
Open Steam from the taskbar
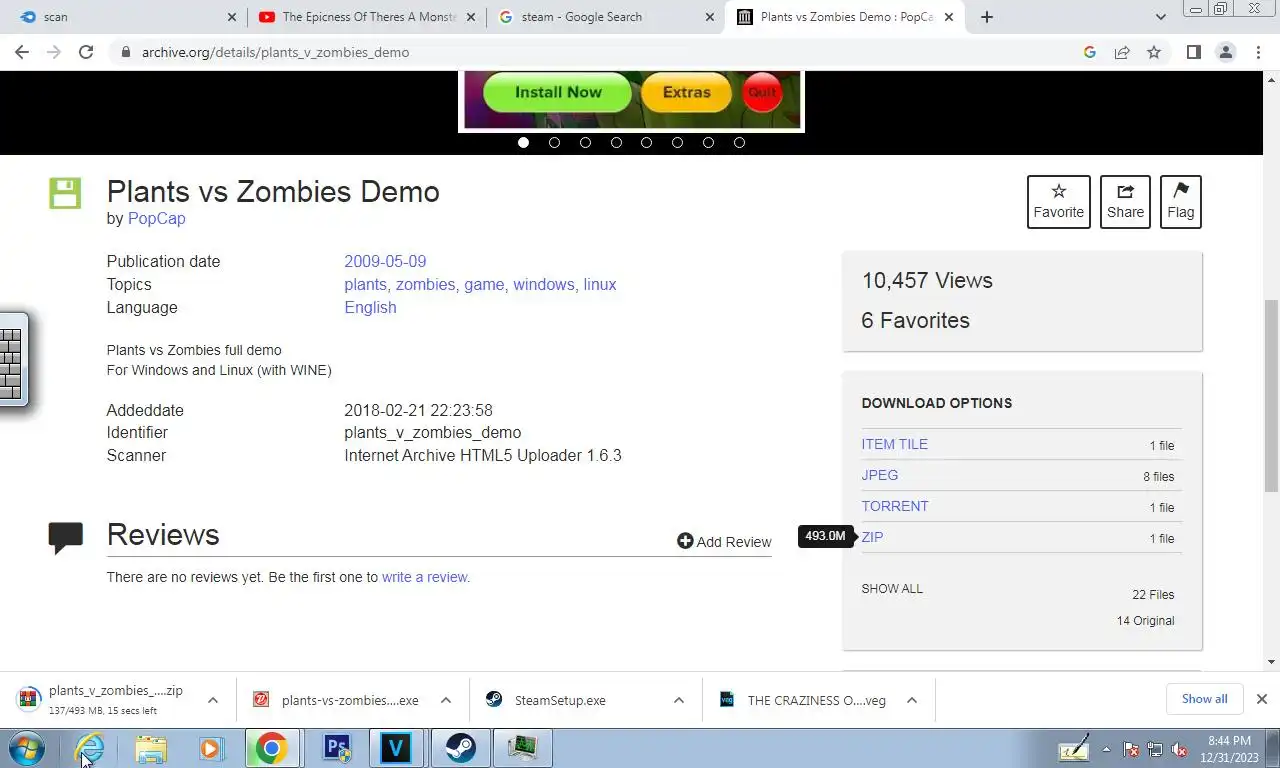click(x=460, y=748)
